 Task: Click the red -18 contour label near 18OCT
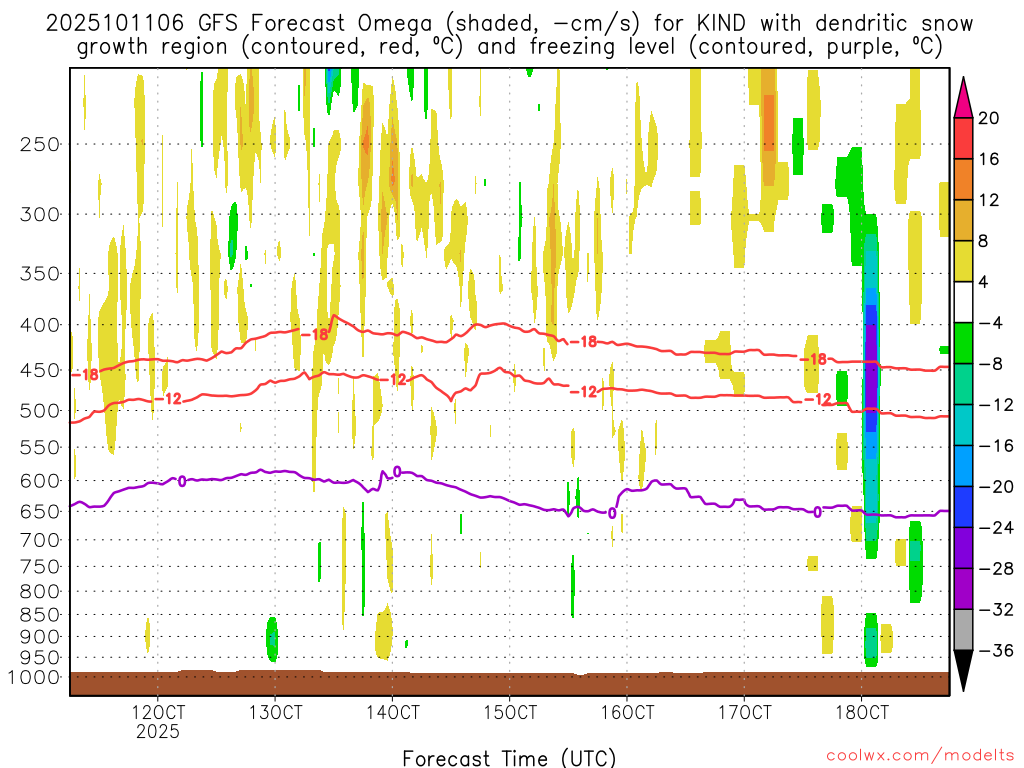[813, 359]
